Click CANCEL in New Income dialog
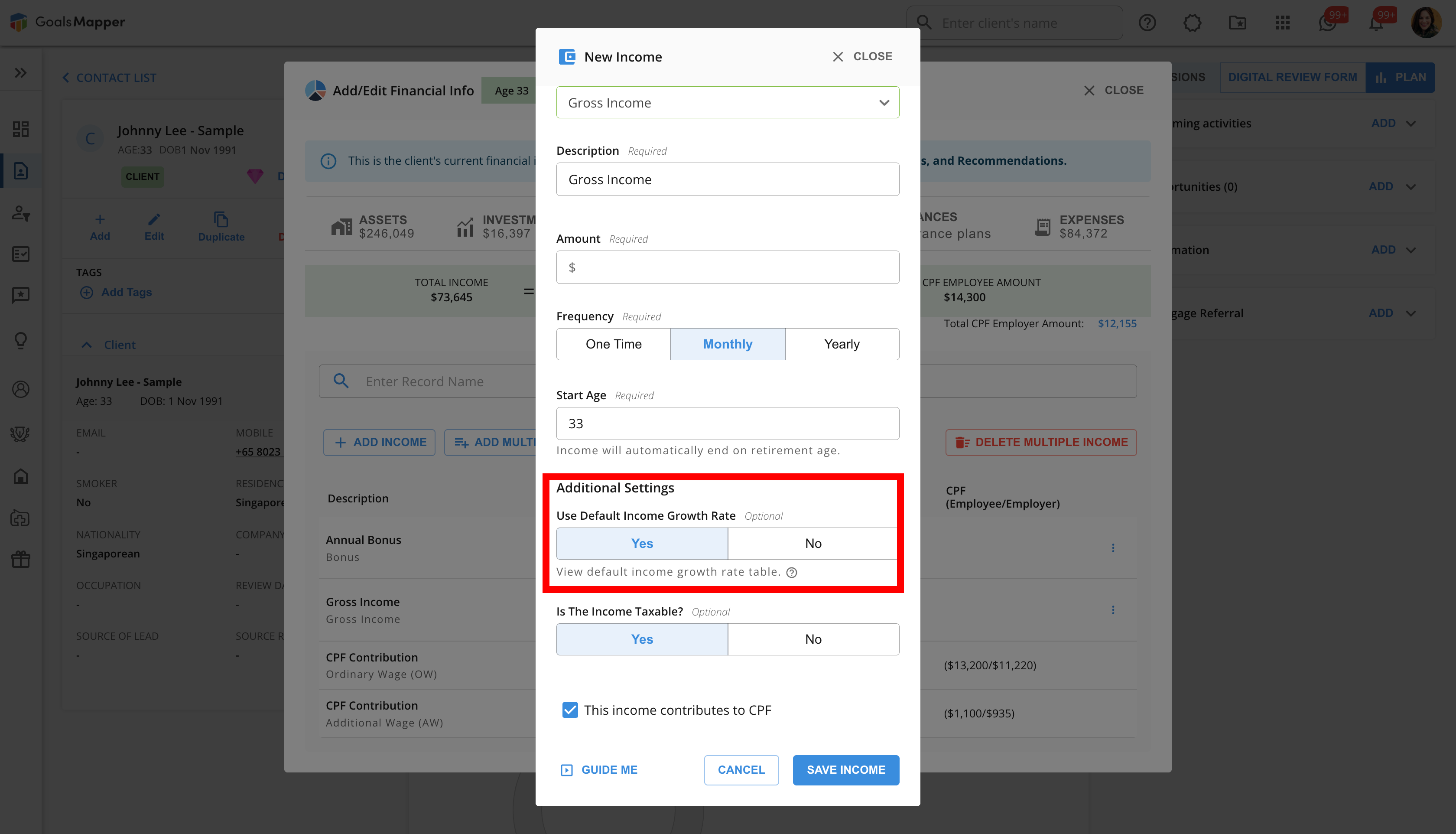 [x=741, y=769]
